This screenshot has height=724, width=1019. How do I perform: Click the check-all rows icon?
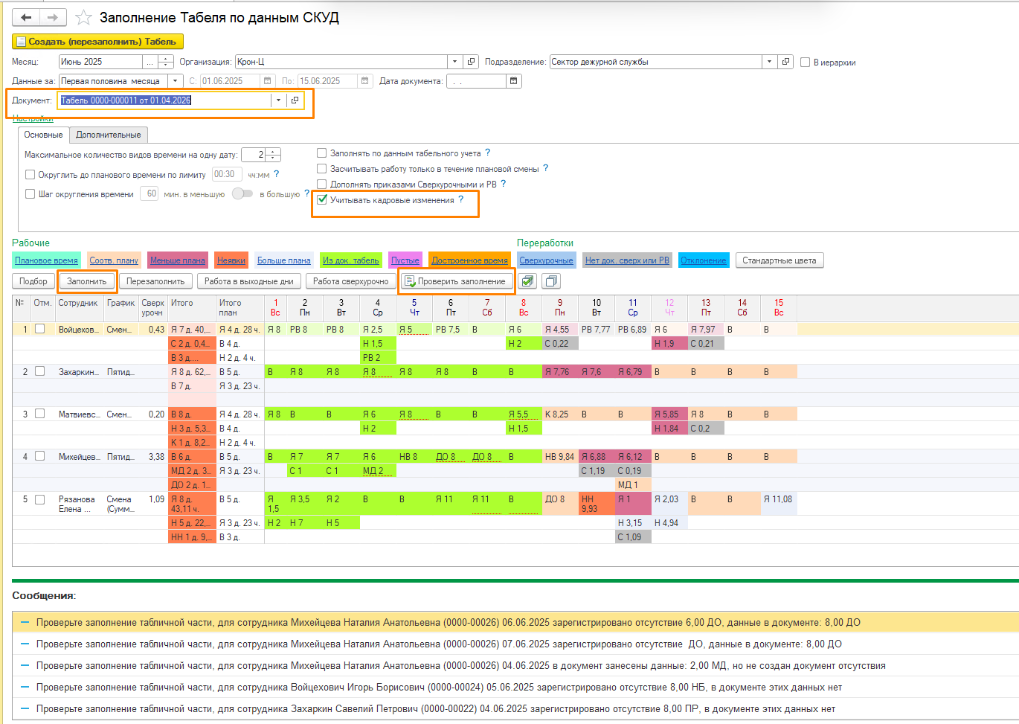point(528,282)
